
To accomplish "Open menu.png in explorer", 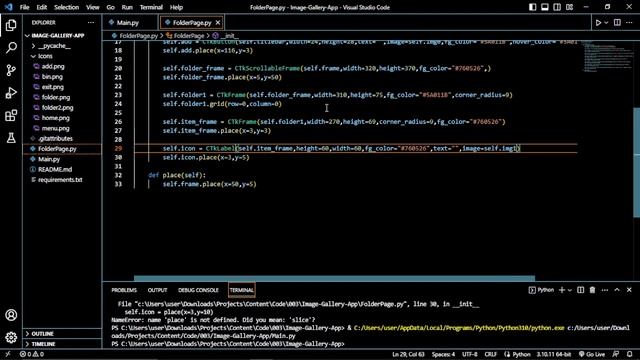I will tap(62, 128).
